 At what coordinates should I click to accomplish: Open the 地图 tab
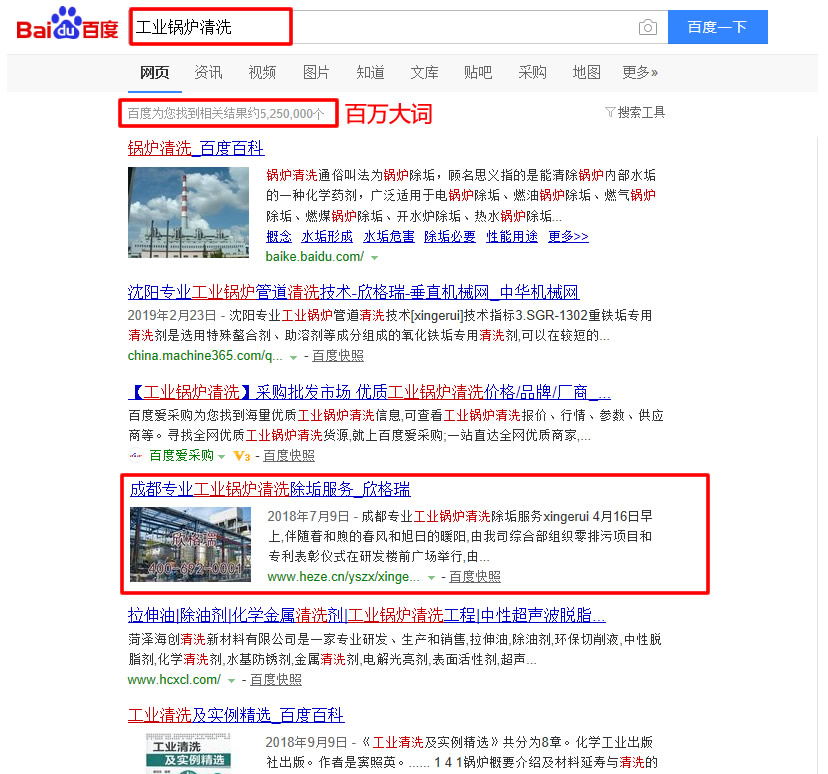pyautogui.click(x=586, y=72)
